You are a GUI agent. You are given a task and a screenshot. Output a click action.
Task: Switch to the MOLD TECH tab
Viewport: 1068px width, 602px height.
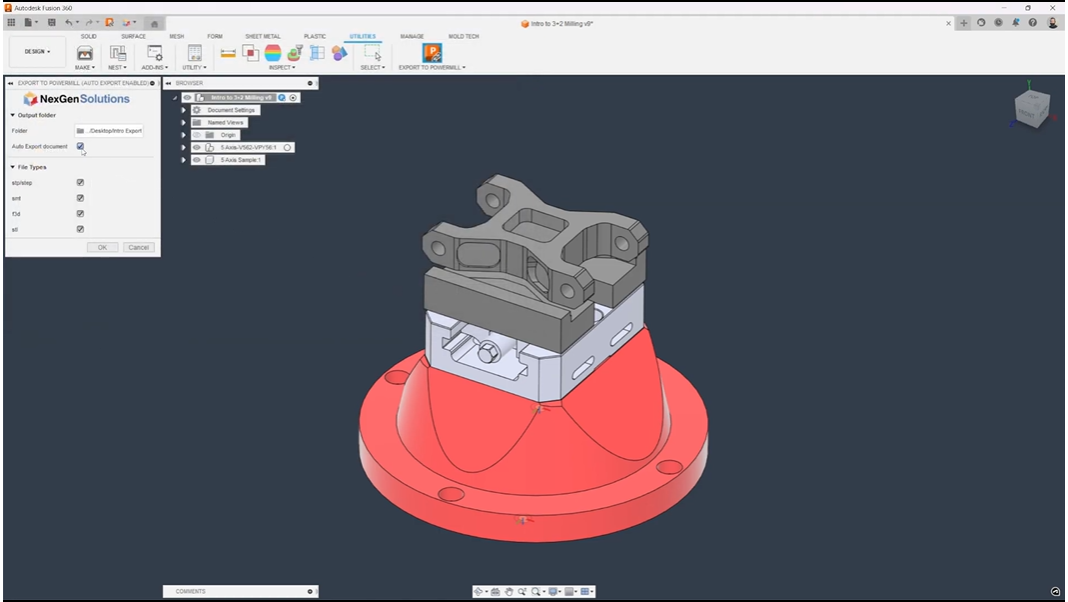tap(463, 36)
